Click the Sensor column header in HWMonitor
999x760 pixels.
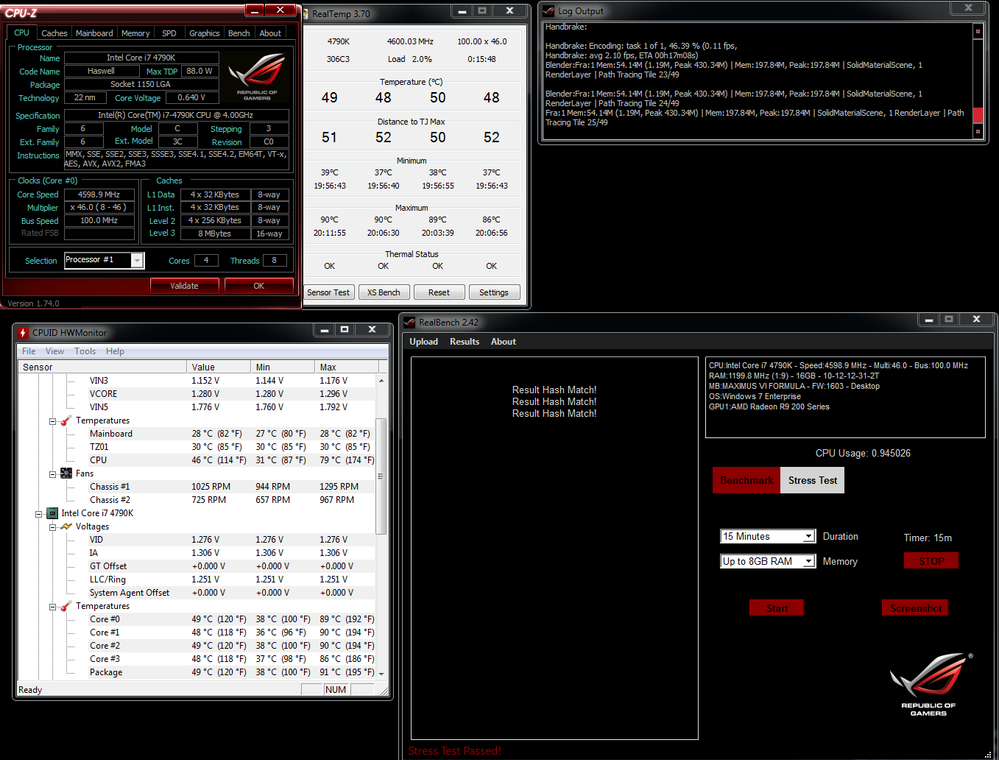tap(102, 367)
